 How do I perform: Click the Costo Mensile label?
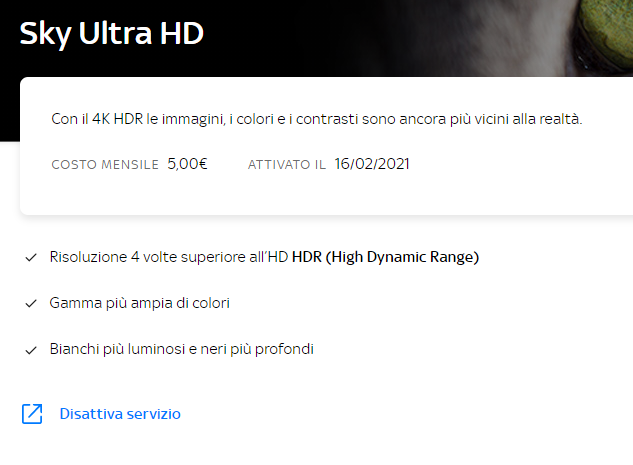(x=105, y=165)
